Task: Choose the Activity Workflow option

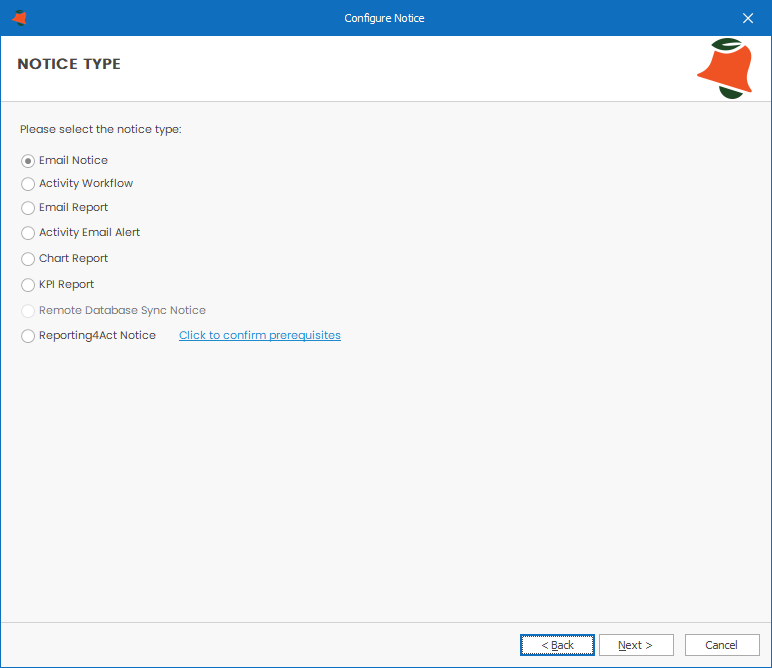Action: (28, 184)
